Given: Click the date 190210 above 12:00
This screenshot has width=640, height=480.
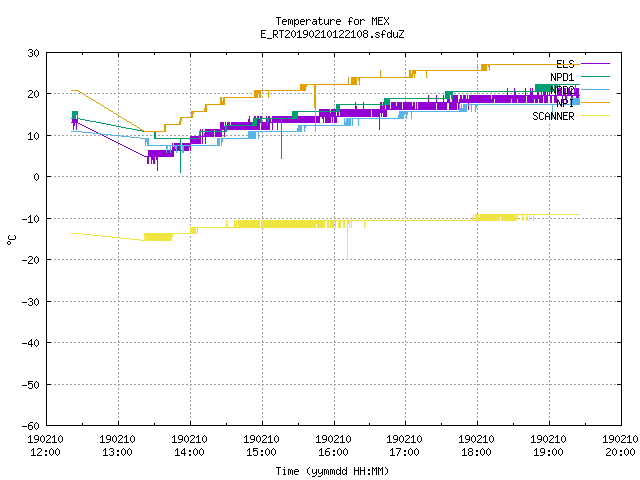Looking at the screenshot, I should click(45, 439).
